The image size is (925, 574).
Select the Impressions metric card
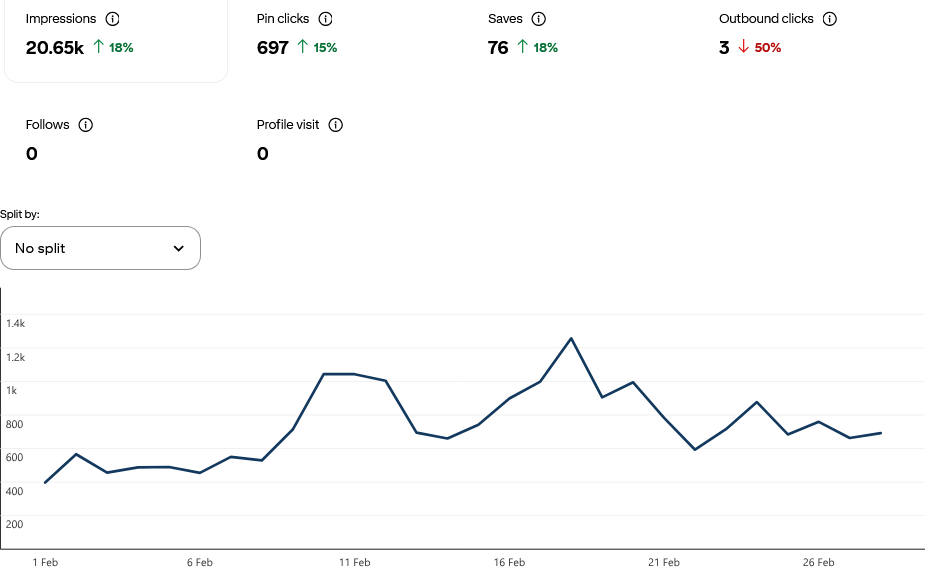click(115, 40)
